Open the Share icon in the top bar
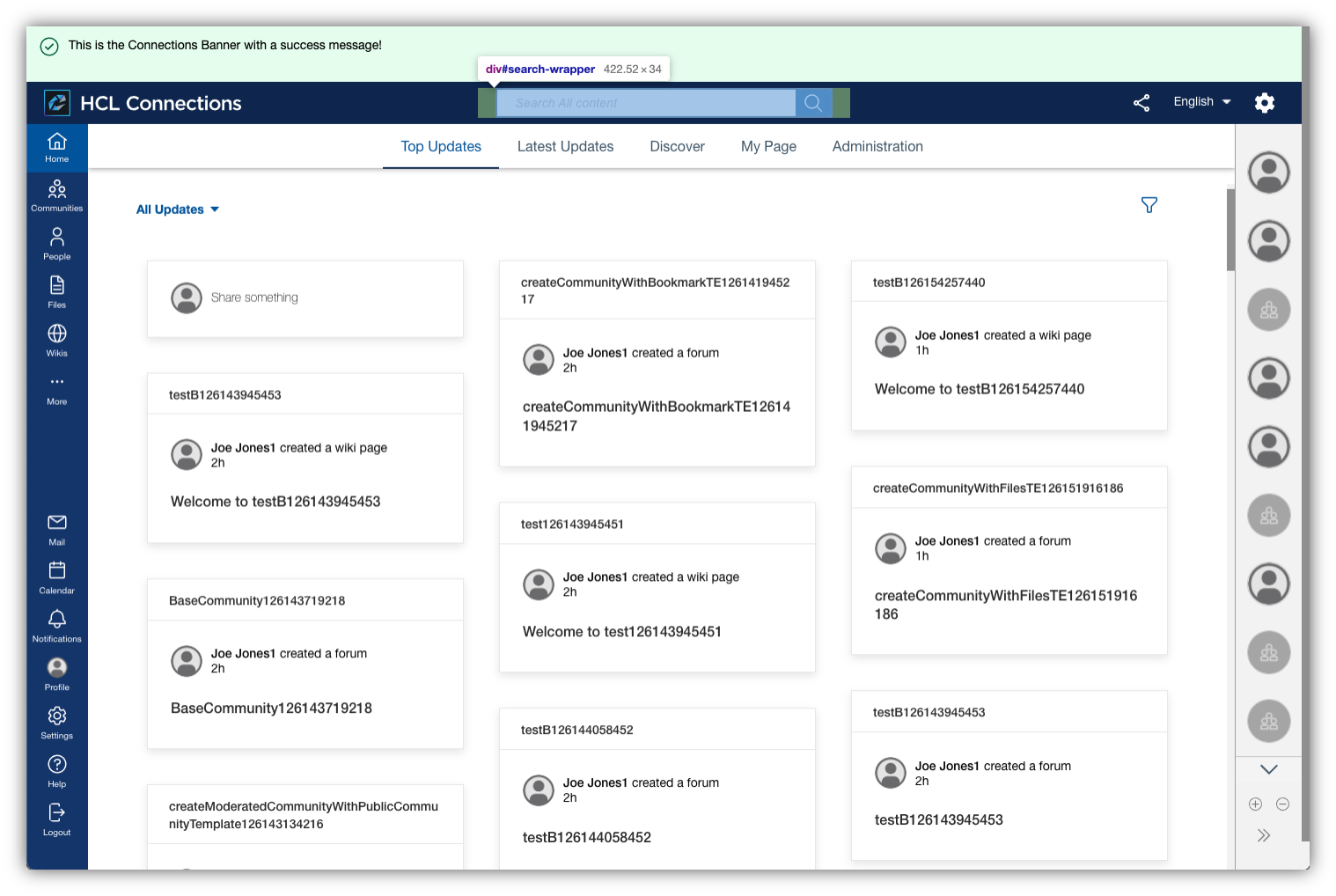 pyautogui.click(x=1141, y=103)
